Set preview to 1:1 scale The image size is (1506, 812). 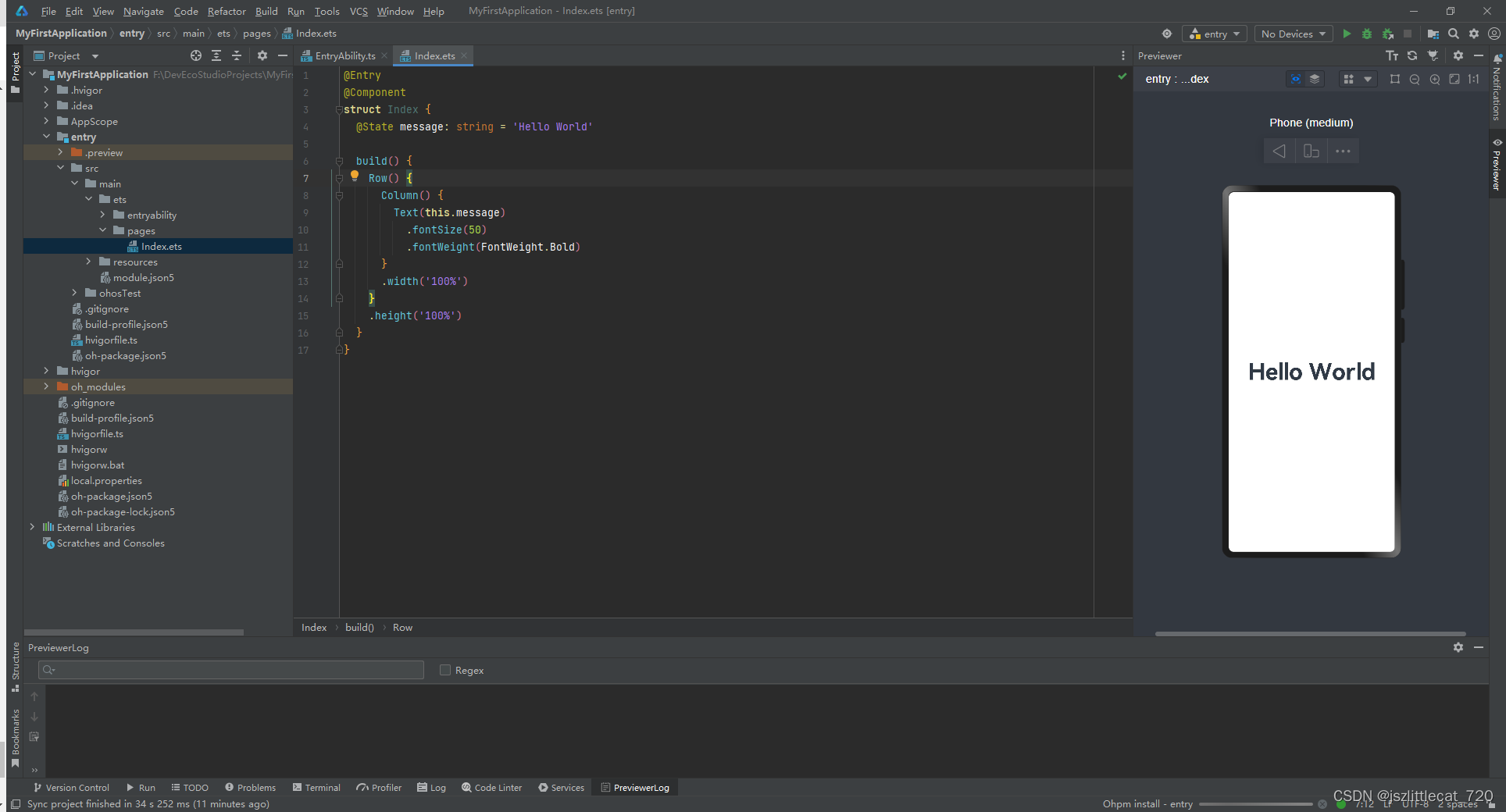click(1474, 79)
